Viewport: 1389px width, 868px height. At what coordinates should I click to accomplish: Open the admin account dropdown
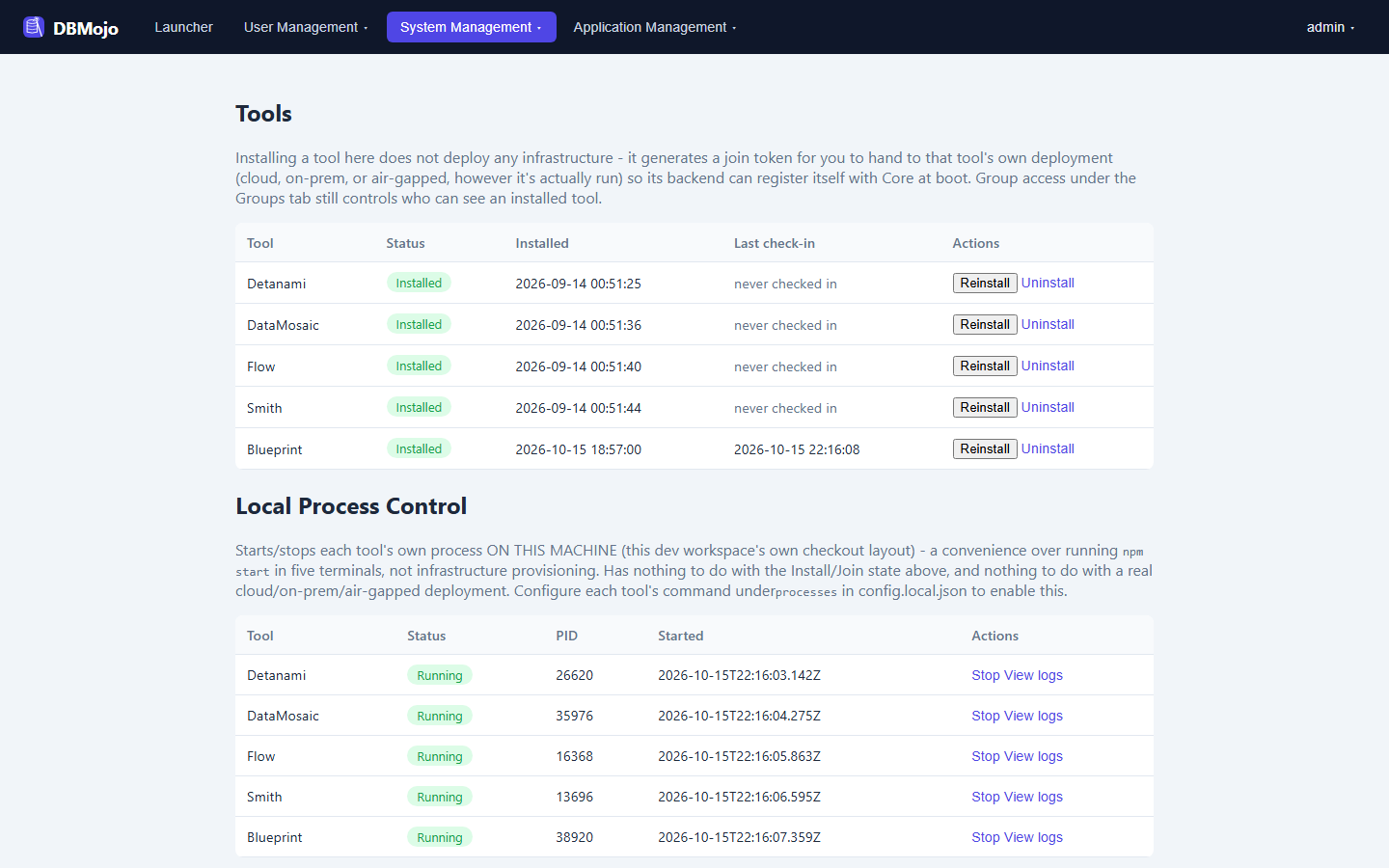pos(1330,27)
